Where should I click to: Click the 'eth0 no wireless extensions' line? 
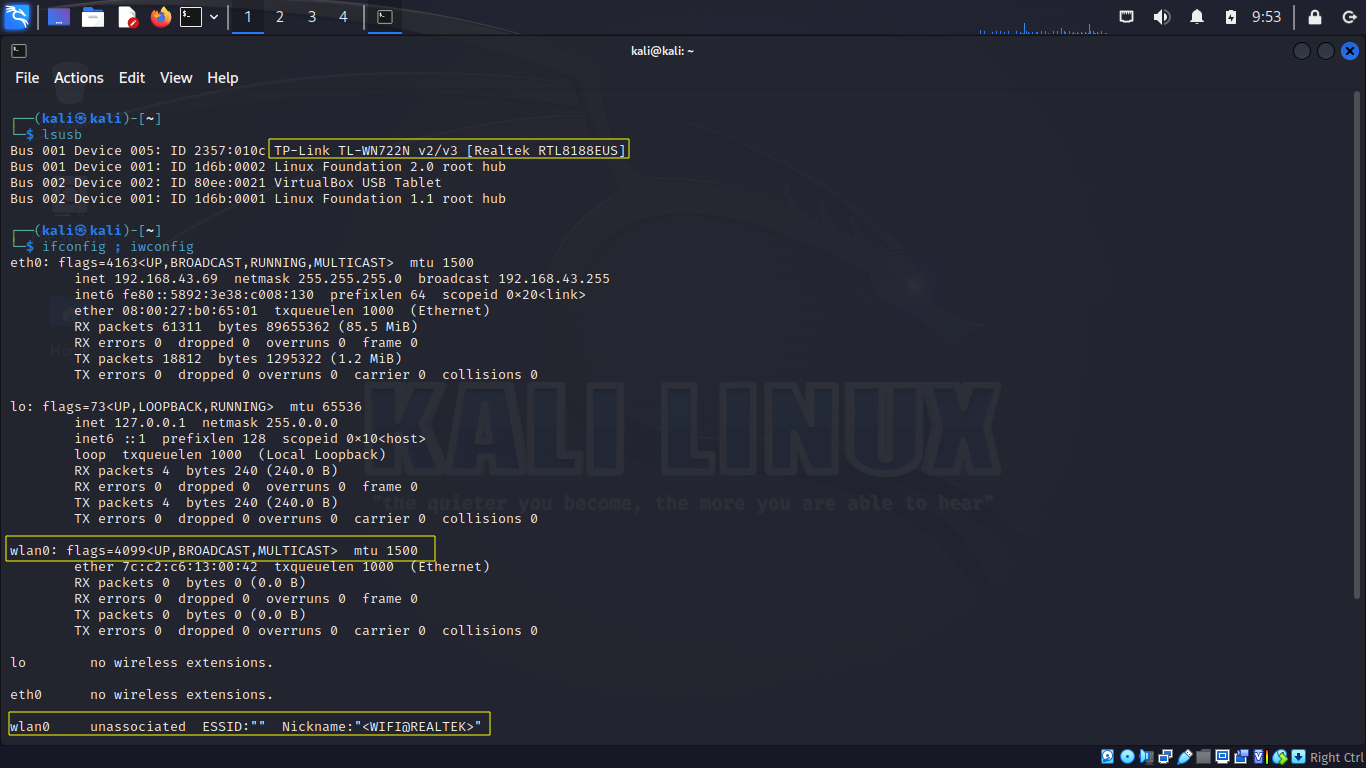click(x=142, y=694)
